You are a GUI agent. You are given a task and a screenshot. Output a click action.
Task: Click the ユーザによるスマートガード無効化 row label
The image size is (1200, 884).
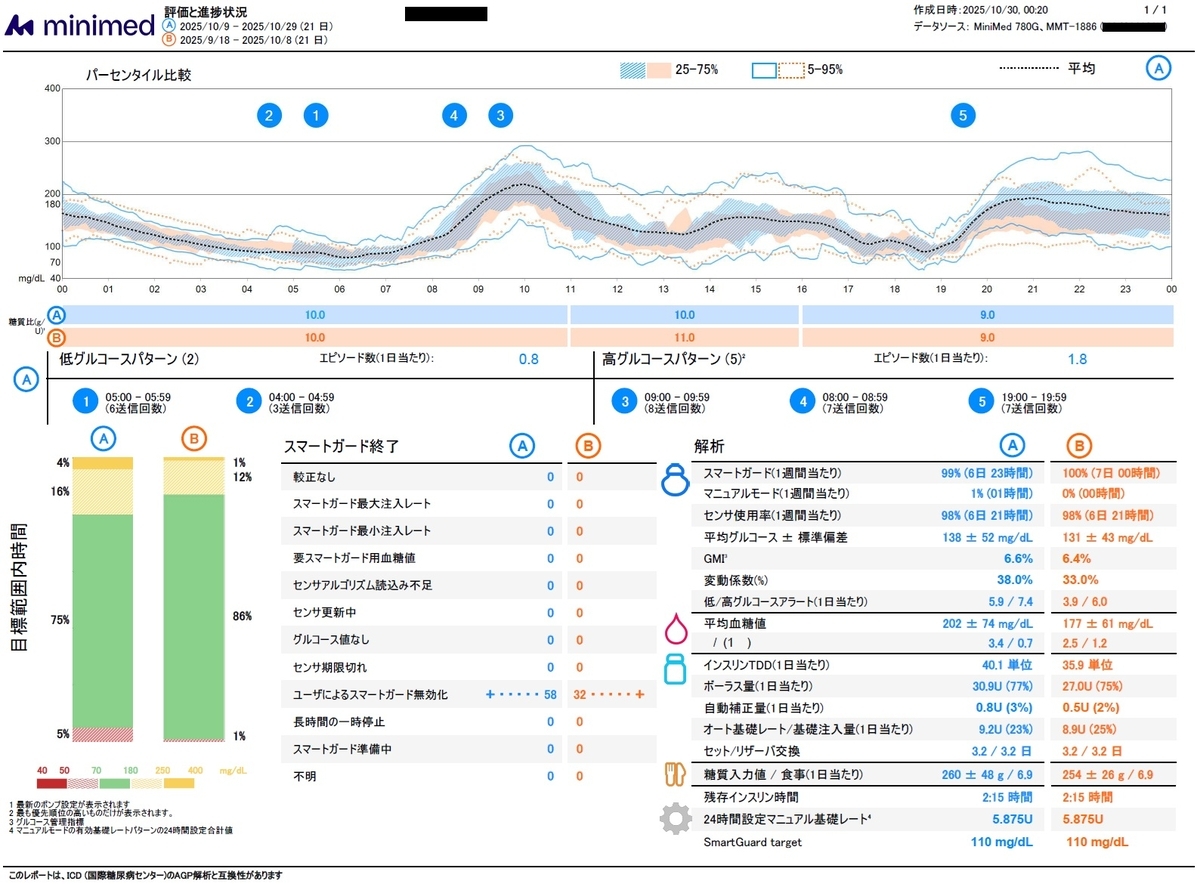[x=370, y=694]
